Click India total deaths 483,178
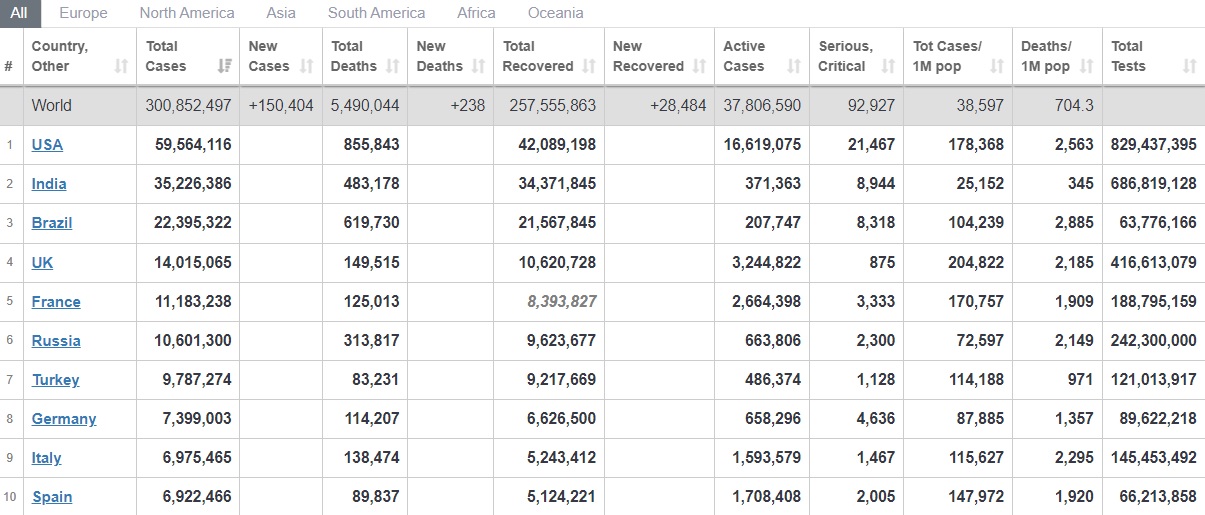The width and height of the screenshot is (1205, 515). coord(370,183)
